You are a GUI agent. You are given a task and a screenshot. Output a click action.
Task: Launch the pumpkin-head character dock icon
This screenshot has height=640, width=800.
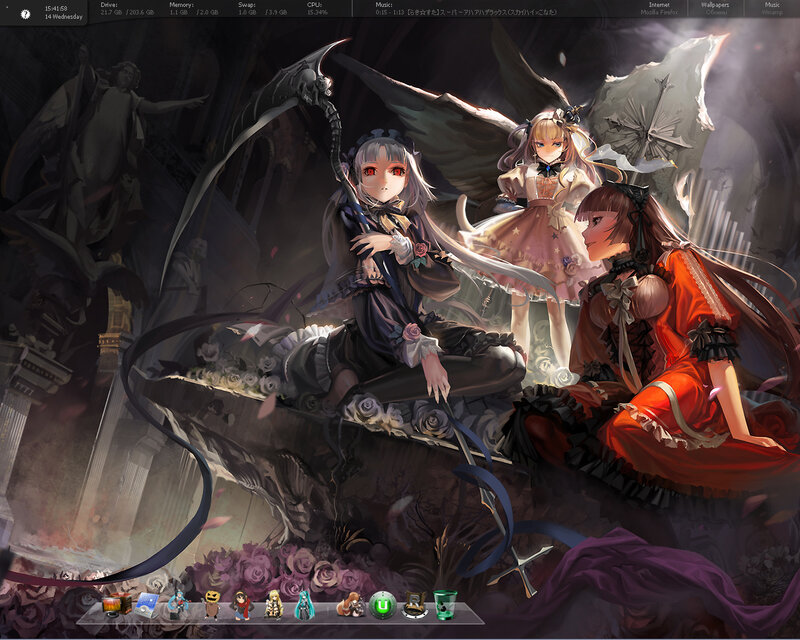[211, 605]
